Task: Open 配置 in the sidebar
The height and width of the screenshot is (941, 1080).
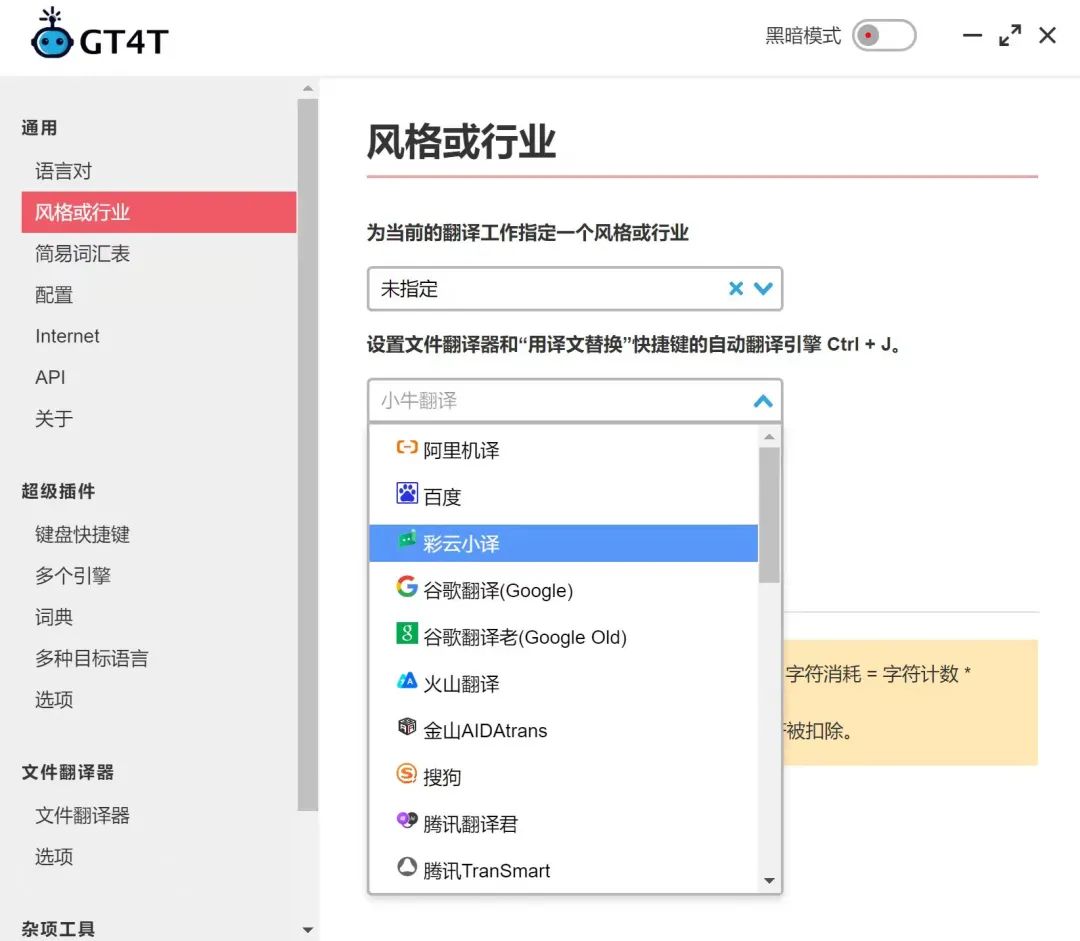Action: click(x=158, y=295)
